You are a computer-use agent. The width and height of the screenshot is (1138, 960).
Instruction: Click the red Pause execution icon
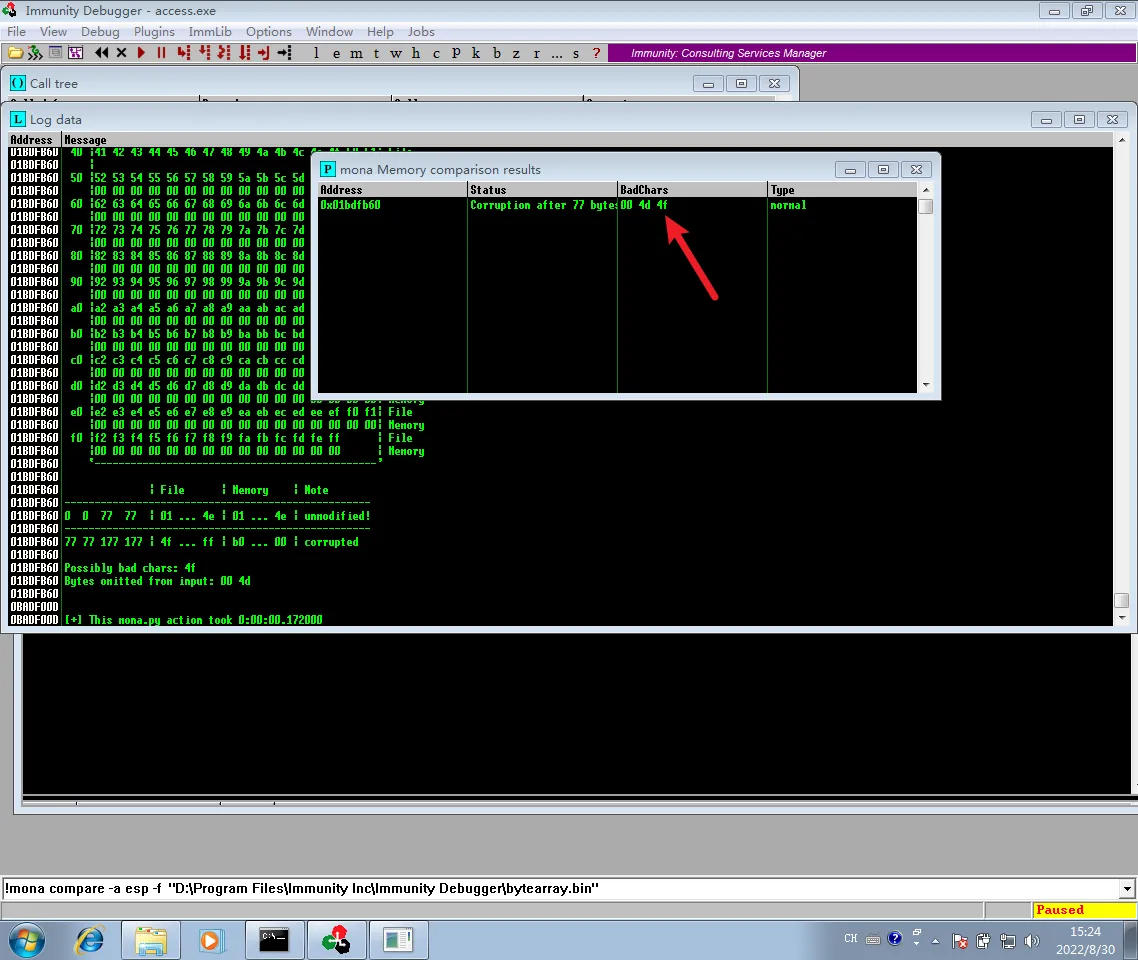(161, 53)
